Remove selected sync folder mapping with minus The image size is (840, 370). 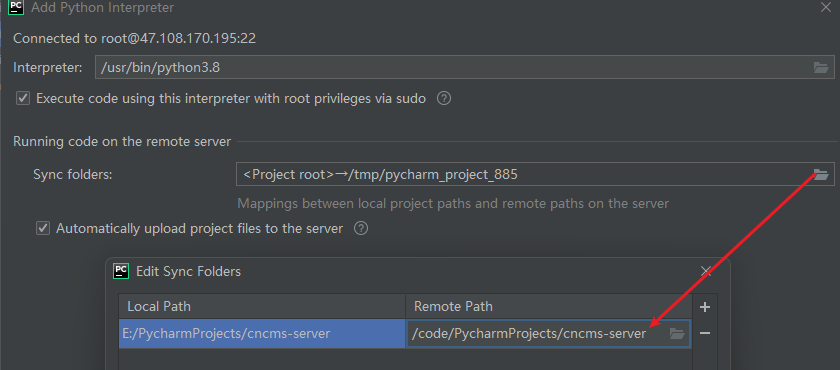click(x=705, y=333)
